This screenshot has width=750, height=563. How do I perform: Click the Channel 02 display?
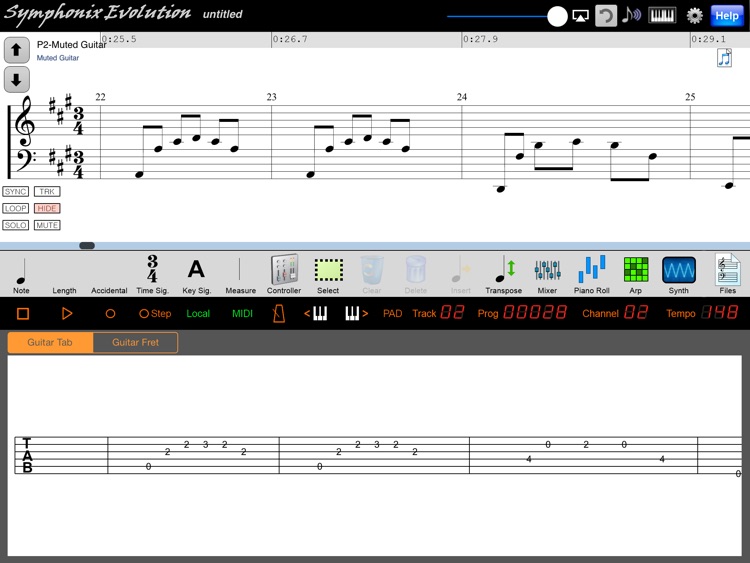(636, 313)
